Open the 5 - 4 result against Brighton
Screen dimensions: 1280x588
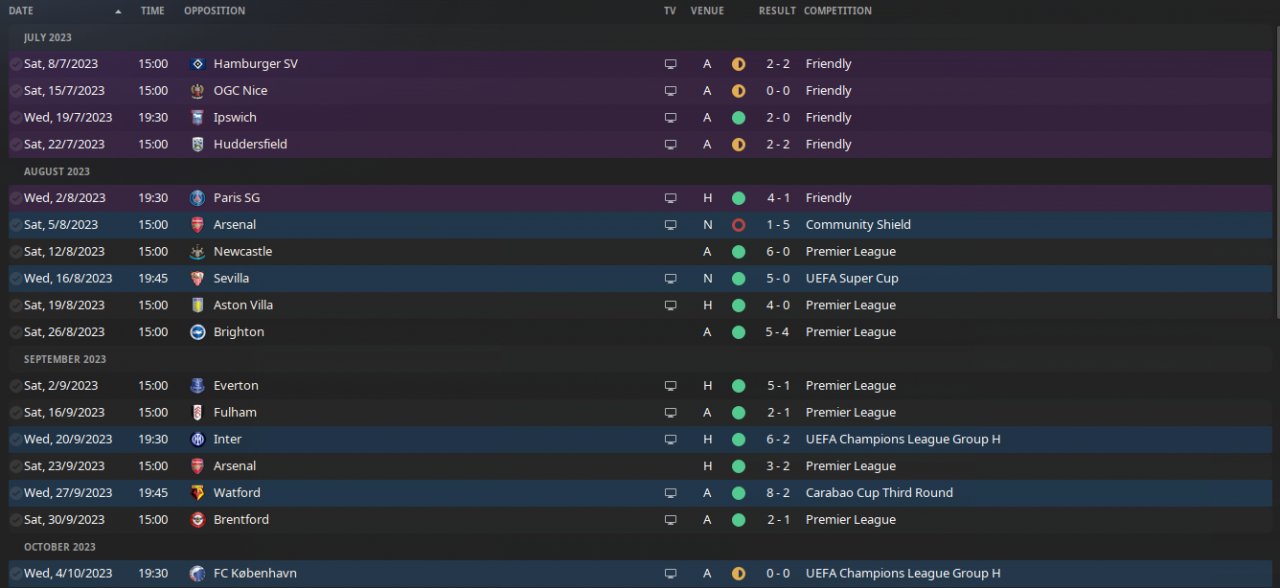coord(777,332)
